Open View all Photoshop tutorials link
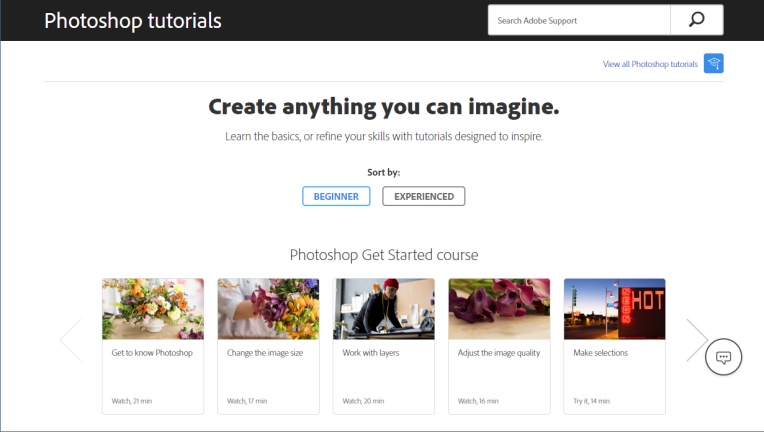This screenshot has width=764, height=432. point(650,64)
